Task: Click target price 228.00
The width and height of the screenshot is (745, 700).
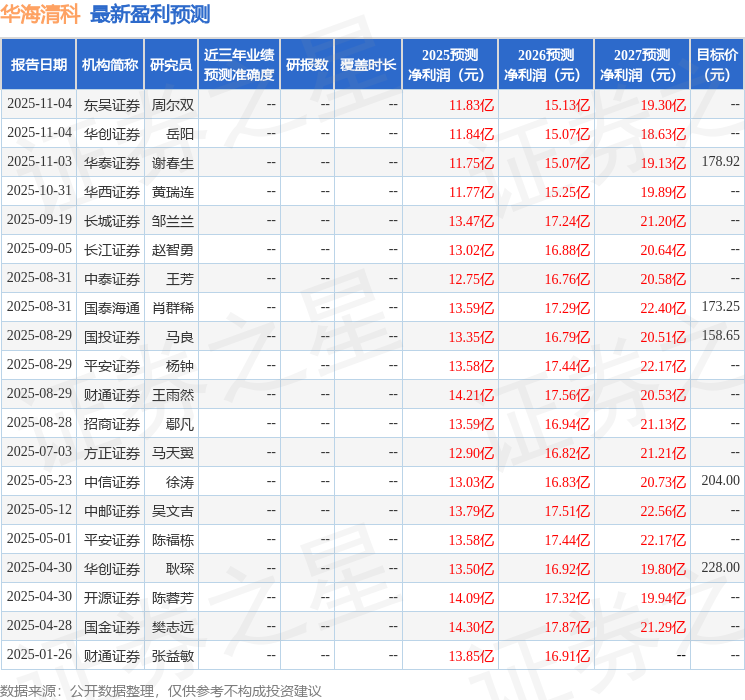Action: pos(721,567)
